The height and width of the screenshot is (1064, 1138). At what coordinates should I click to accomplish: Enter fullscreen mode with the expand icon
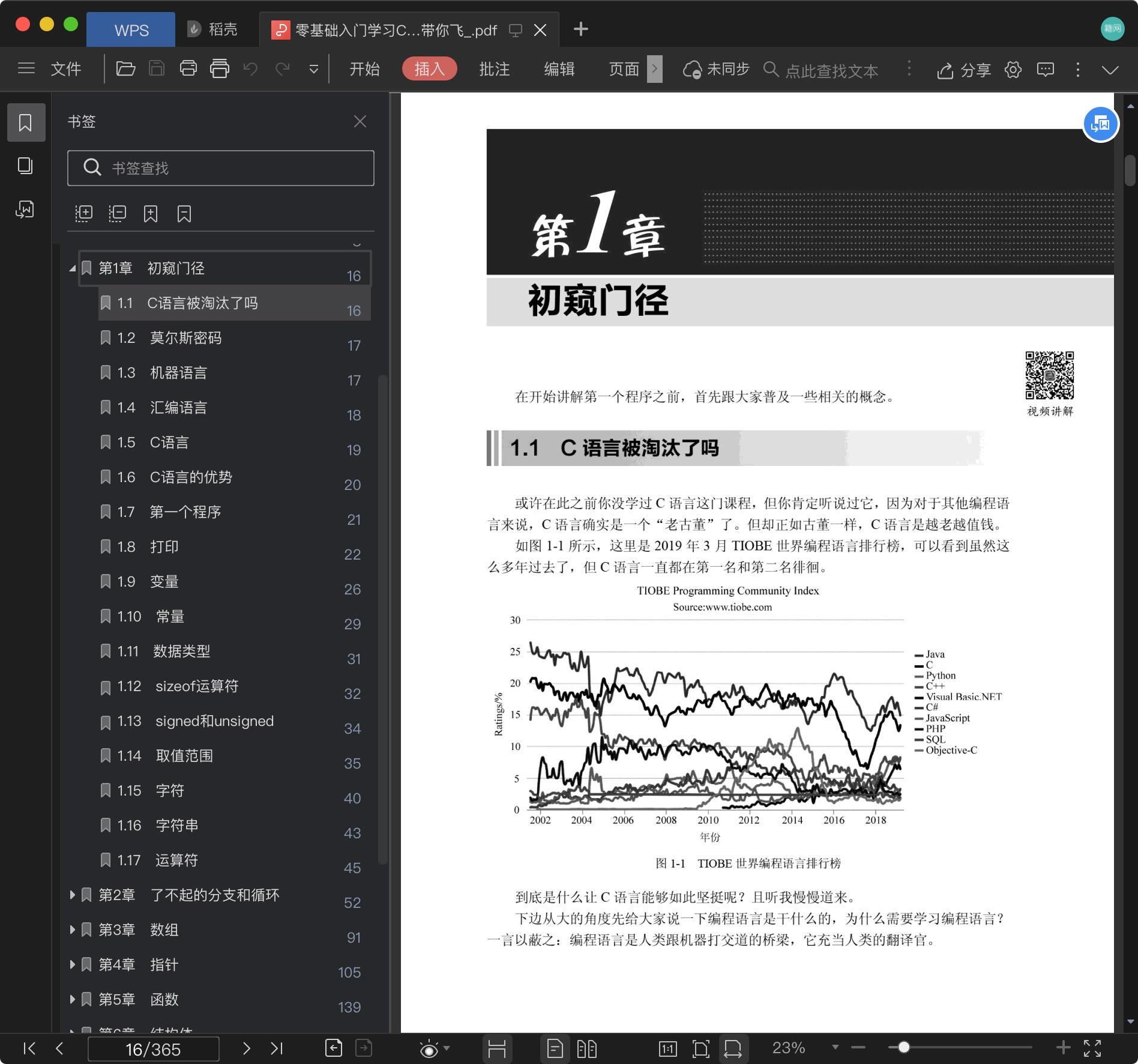point(1092,1048)
